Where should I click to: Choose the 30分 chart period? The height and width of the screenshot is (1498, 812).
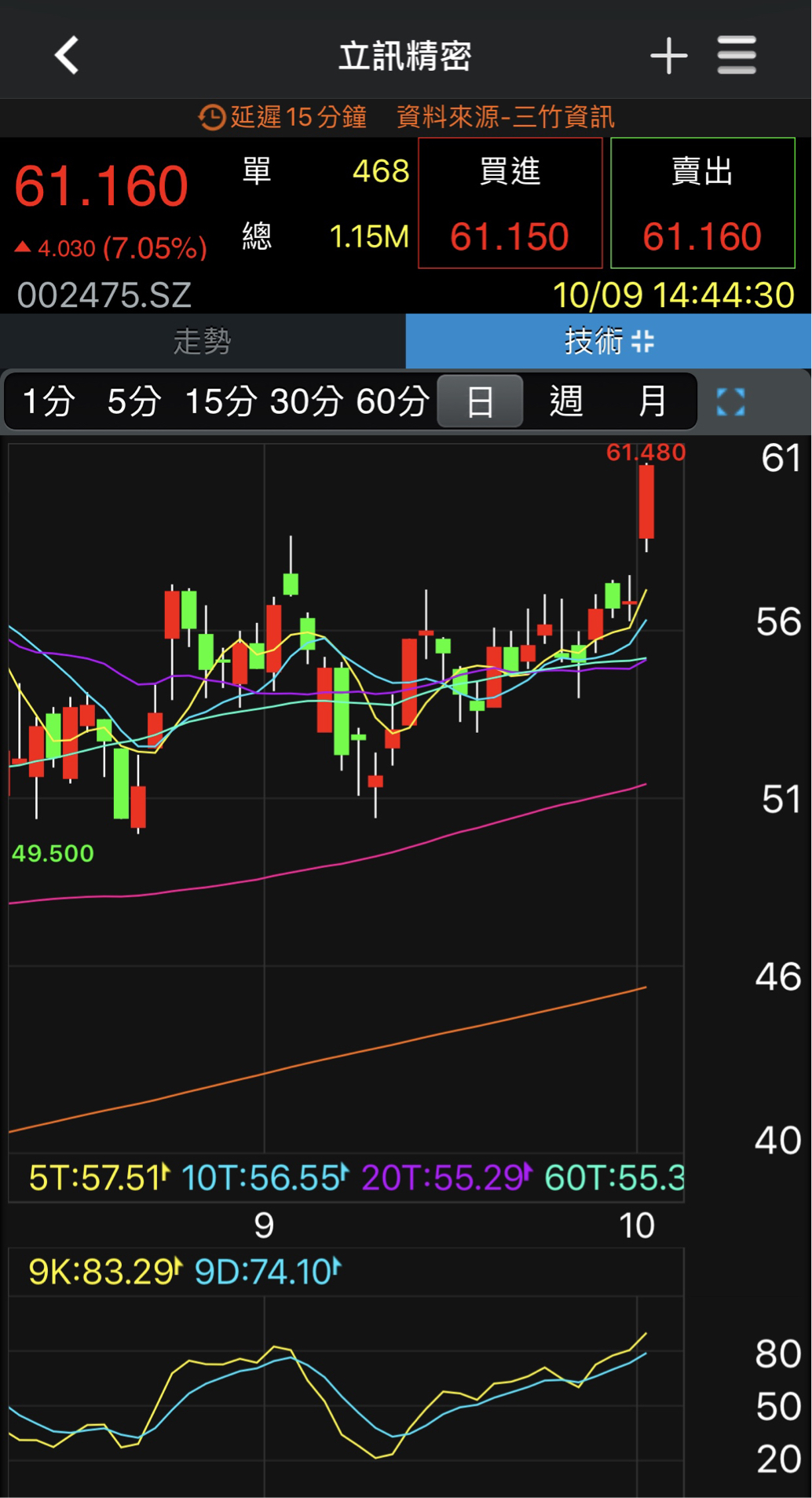[x=306, y=402]
